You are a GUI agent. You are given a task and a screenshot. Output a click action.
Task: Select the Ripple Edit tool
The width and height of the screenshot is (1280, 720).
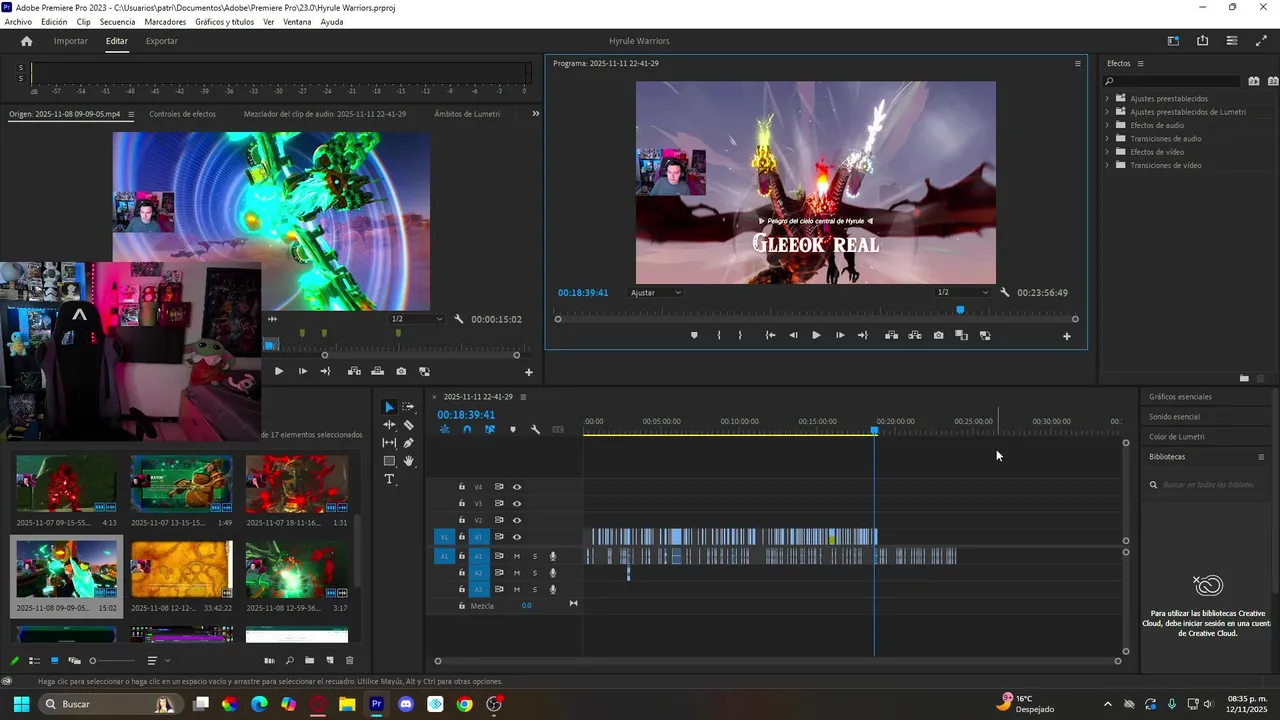pyautogui.click(x=389, y=425)
